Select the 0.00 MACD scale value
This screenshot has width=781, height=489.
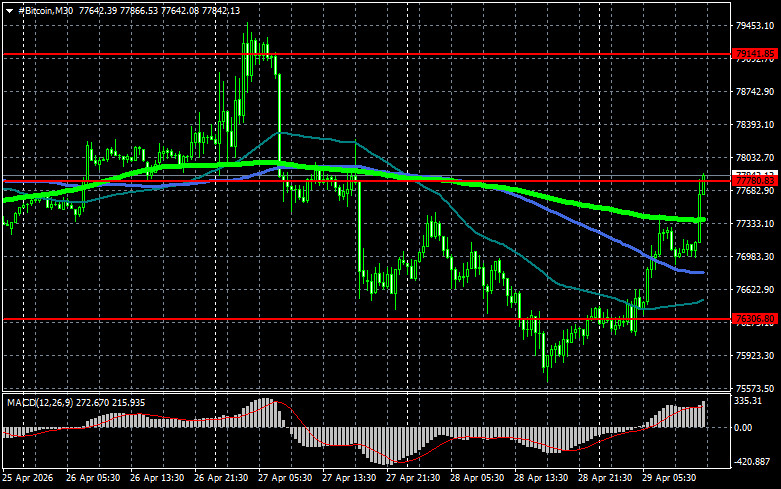click(x=743, y=427)
